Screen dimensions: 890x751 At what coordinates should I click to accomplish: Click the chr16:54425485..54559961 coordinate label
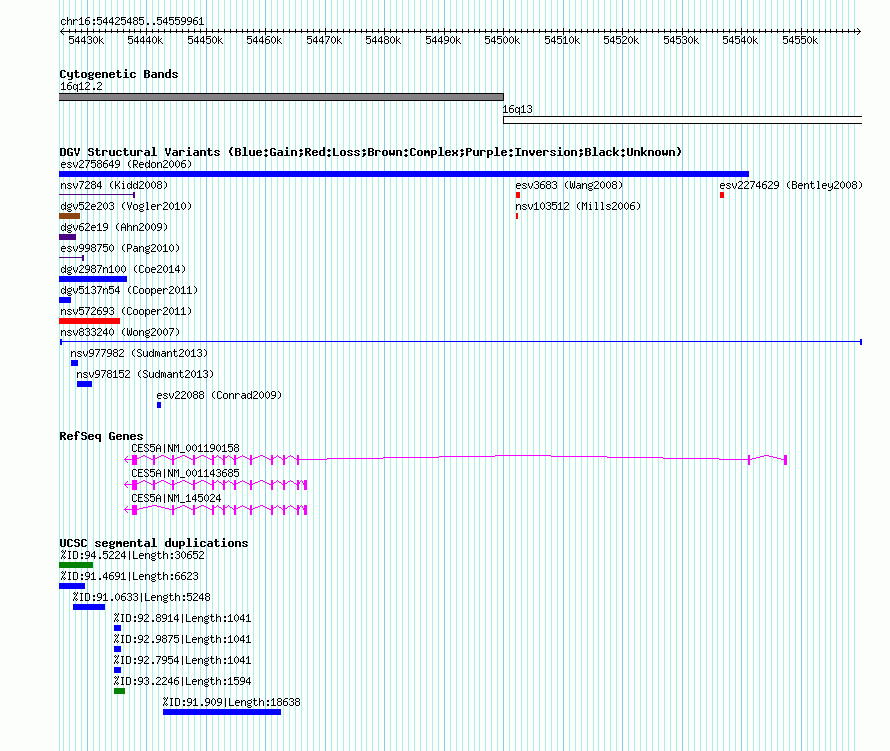tap(132, 21)
